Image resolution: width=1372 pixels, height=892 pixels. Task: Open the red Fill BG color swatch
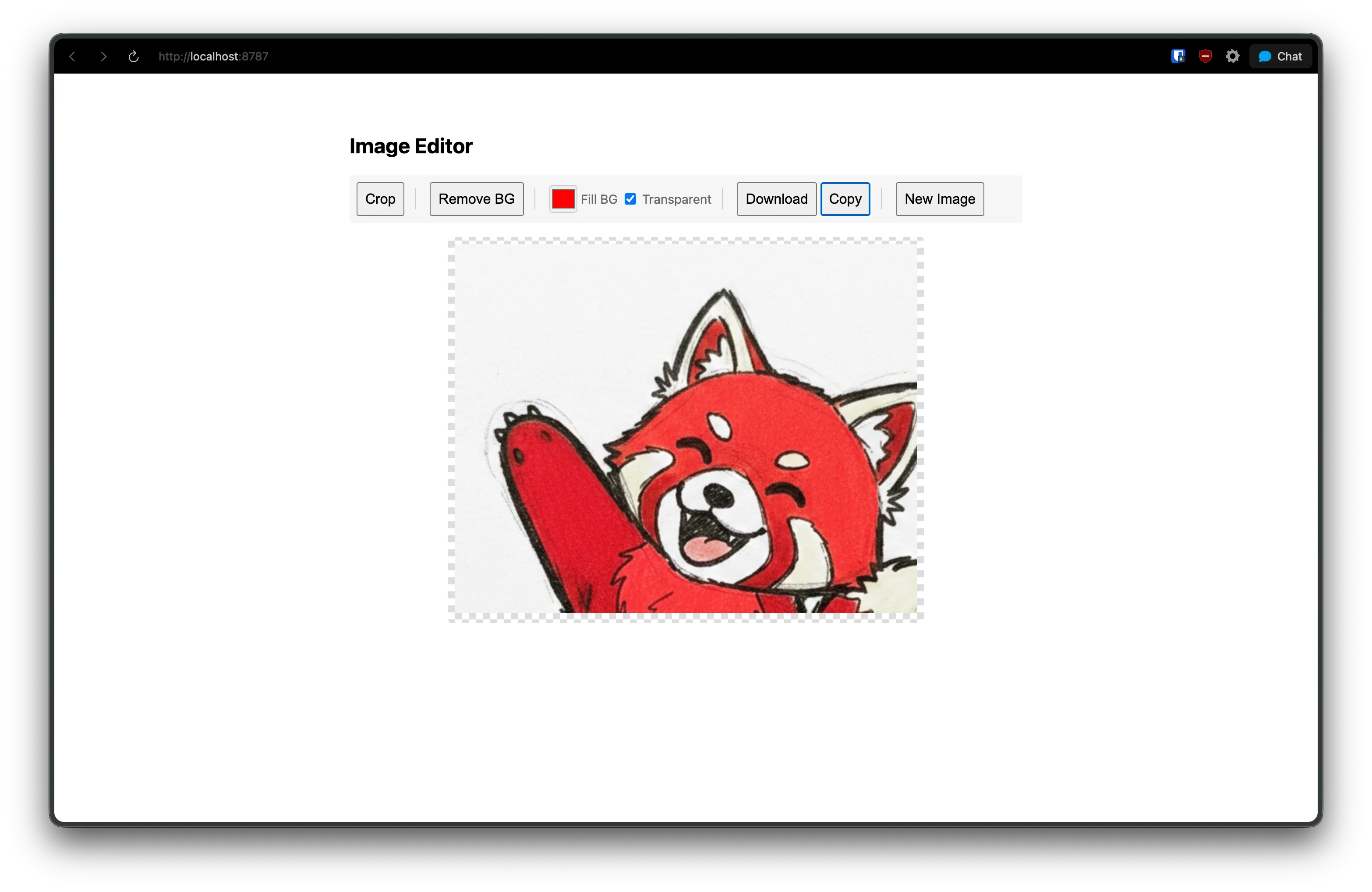click(x=562, y=199)
